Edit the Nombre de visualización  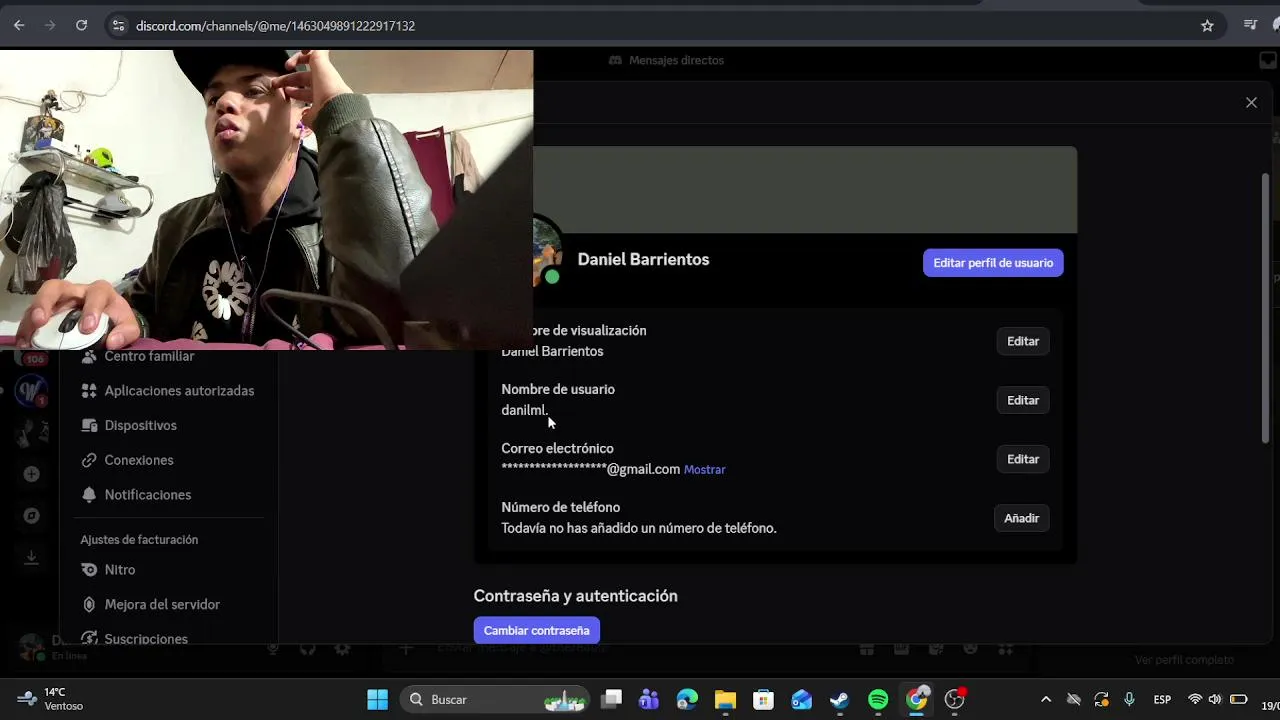tap(1023, 341)
